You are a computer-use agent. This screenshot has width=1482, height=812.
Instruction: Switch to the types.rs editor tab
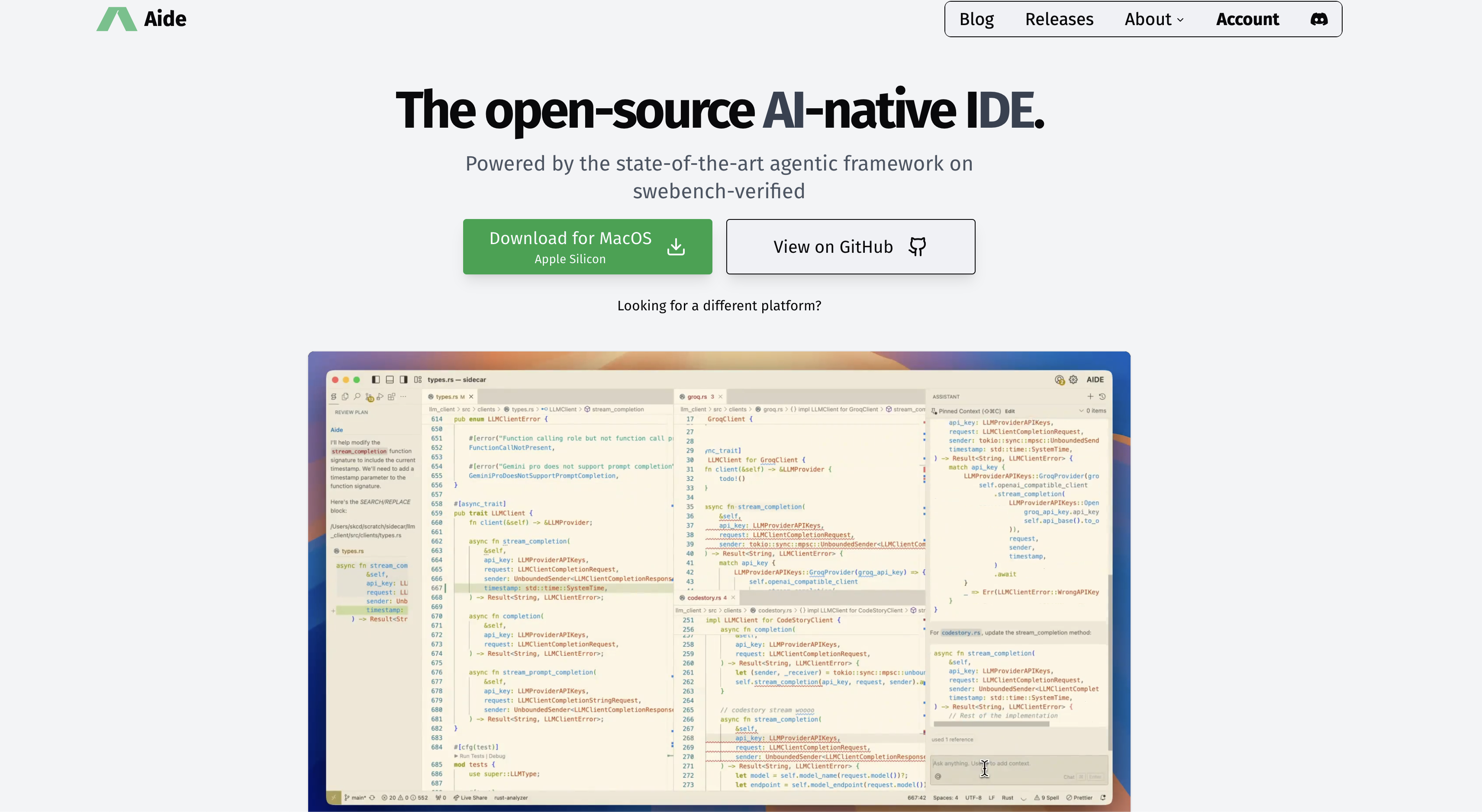[451, 396]
